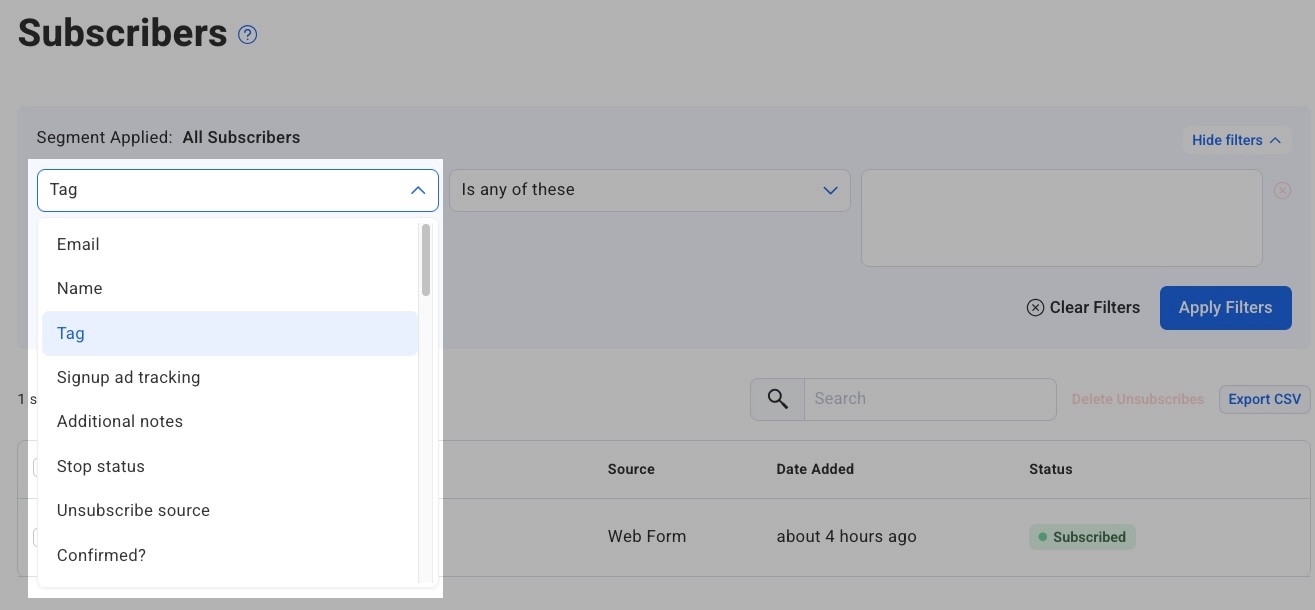Screen dimensions: 1315x610
Task: Click the circled X icon next to Clear Filters
Action: click(1034, 307)
